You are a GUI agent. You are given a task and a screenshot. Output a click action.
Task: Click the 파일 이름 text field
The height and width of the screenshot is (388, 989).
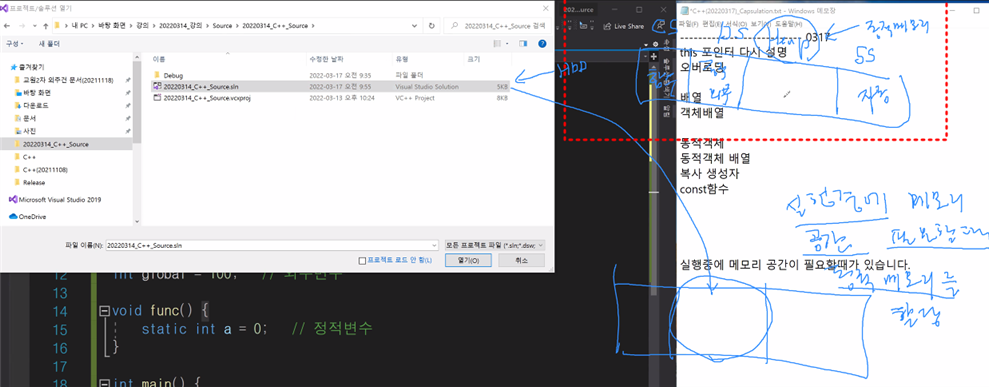272,245
